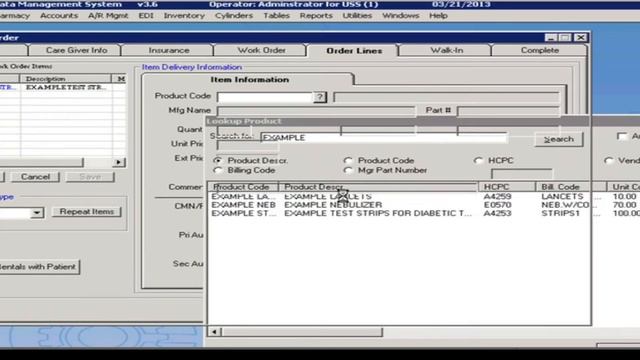Click the product code lookup question-mark button

(x=320, y=97)
